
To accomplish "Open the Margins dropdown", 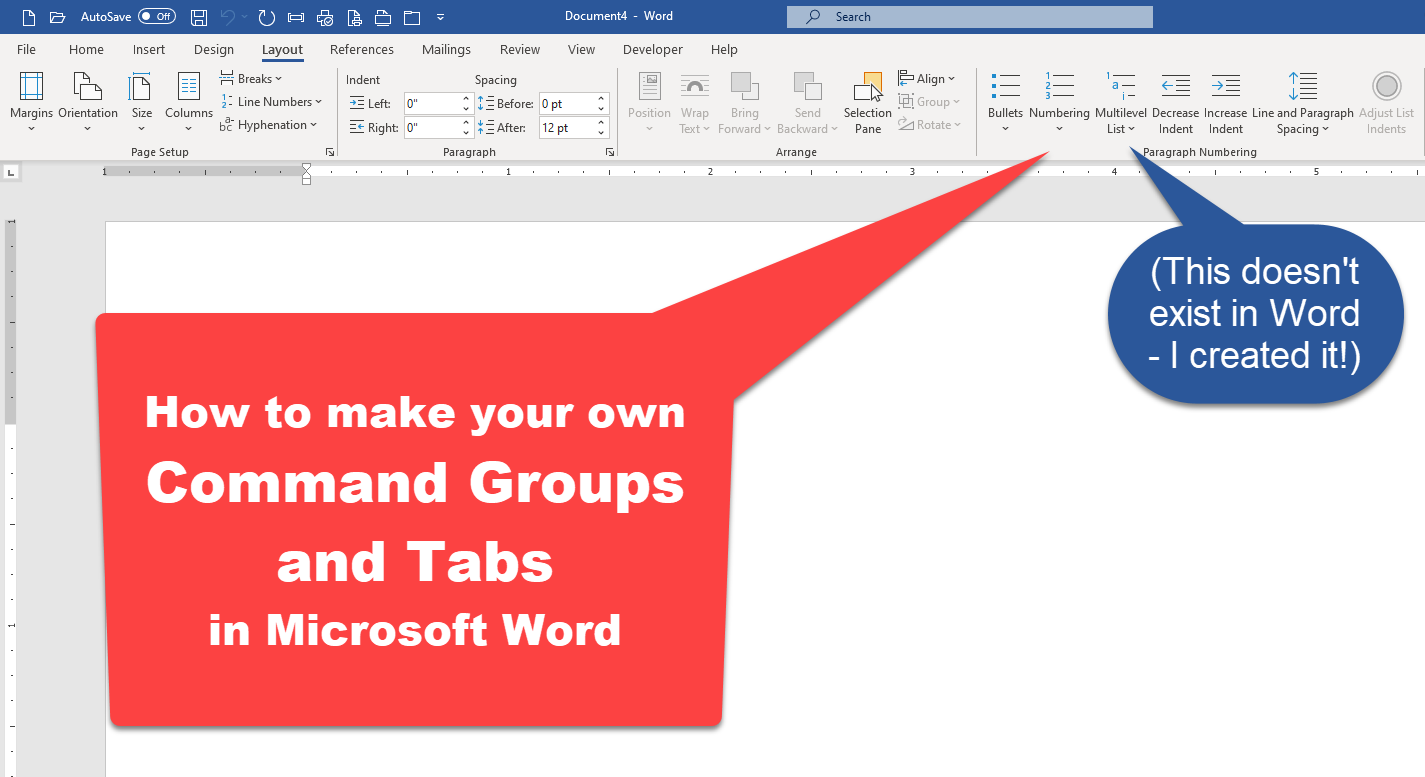I will coord(32,102).
